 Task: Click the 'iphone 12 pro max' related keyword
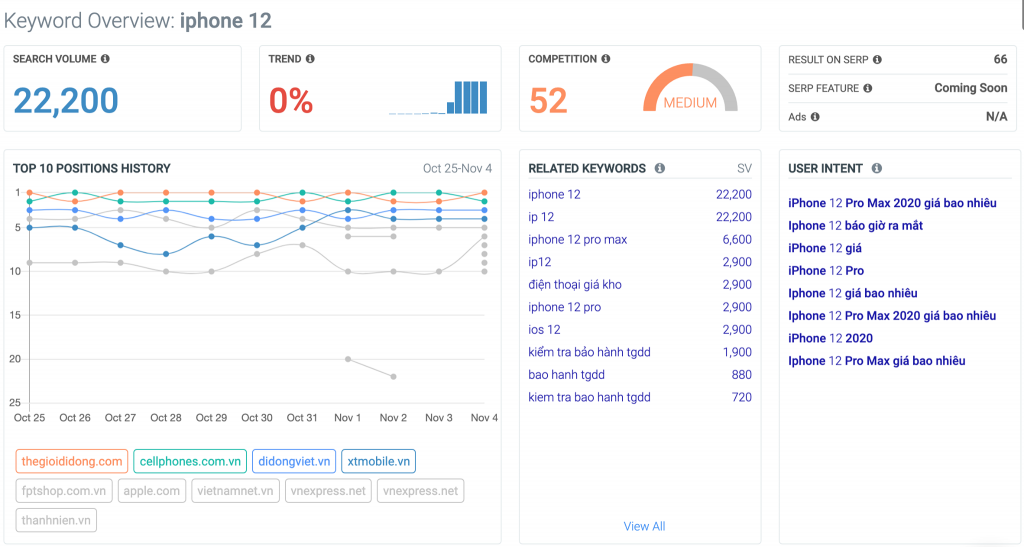tap(577, 240)
